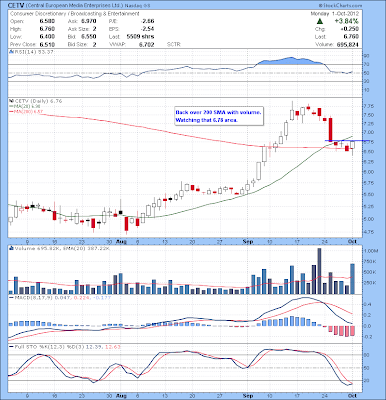Click the Oct label under the price chart
The image size is (386, 400).
[352, 241]
